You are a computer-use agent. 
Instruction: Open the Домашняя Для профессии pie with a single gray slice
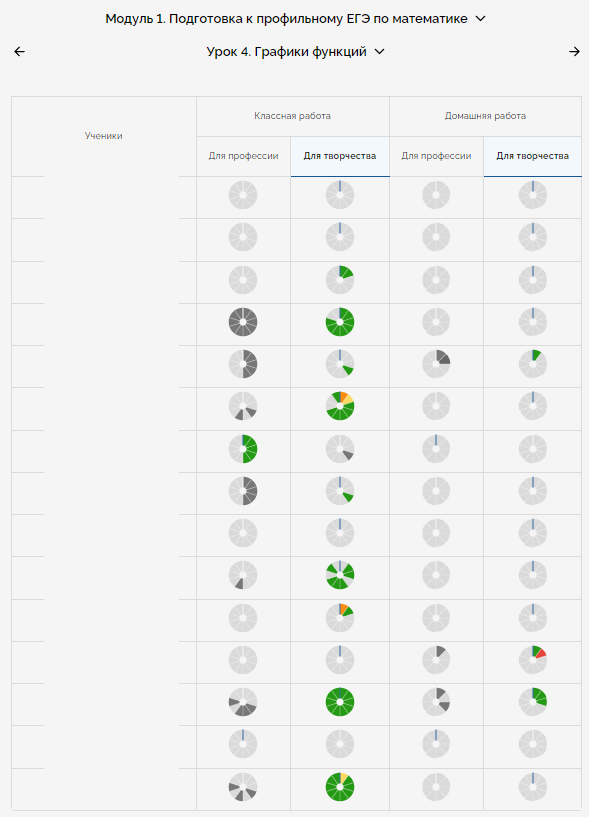click(436, 660)
